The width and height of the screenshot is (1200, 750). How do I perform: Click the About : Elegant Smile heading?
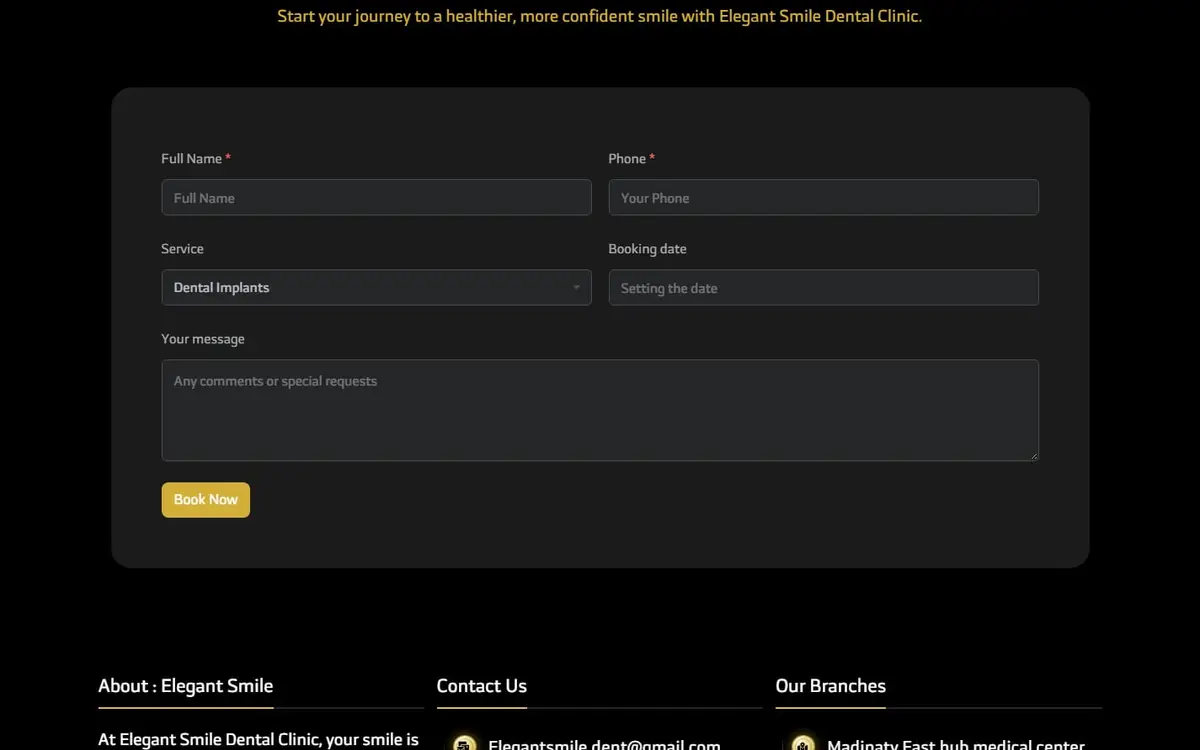[x=186, y=686]
